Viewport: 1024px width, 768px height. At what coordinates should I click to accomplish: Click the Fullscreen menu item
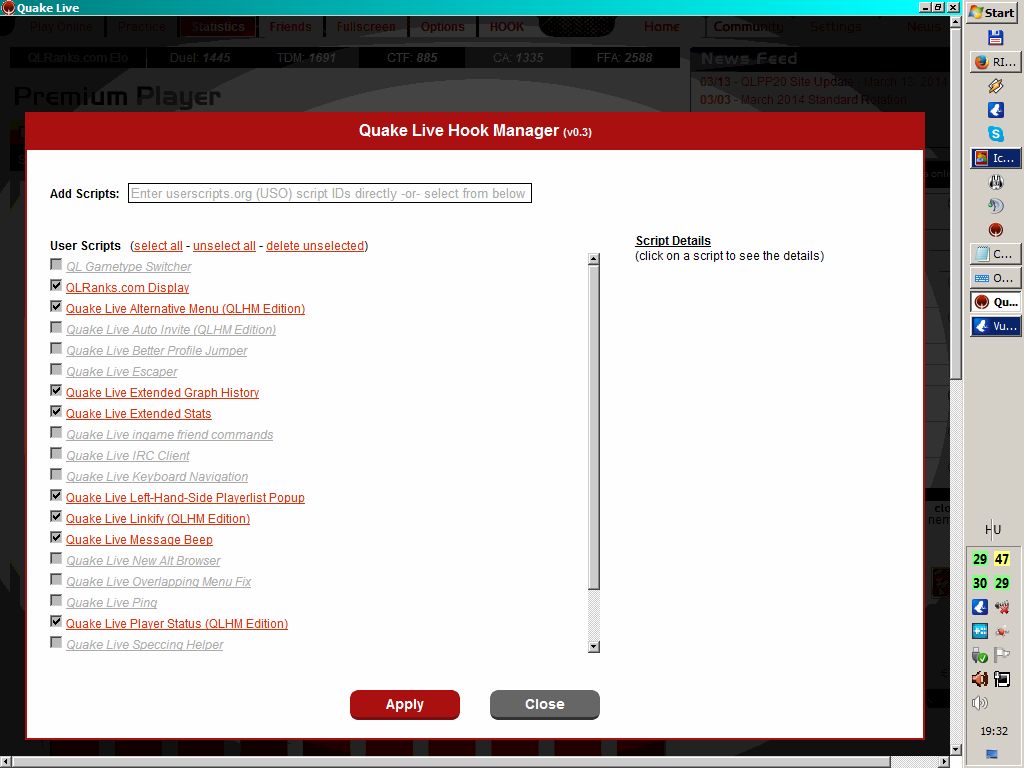366,27
